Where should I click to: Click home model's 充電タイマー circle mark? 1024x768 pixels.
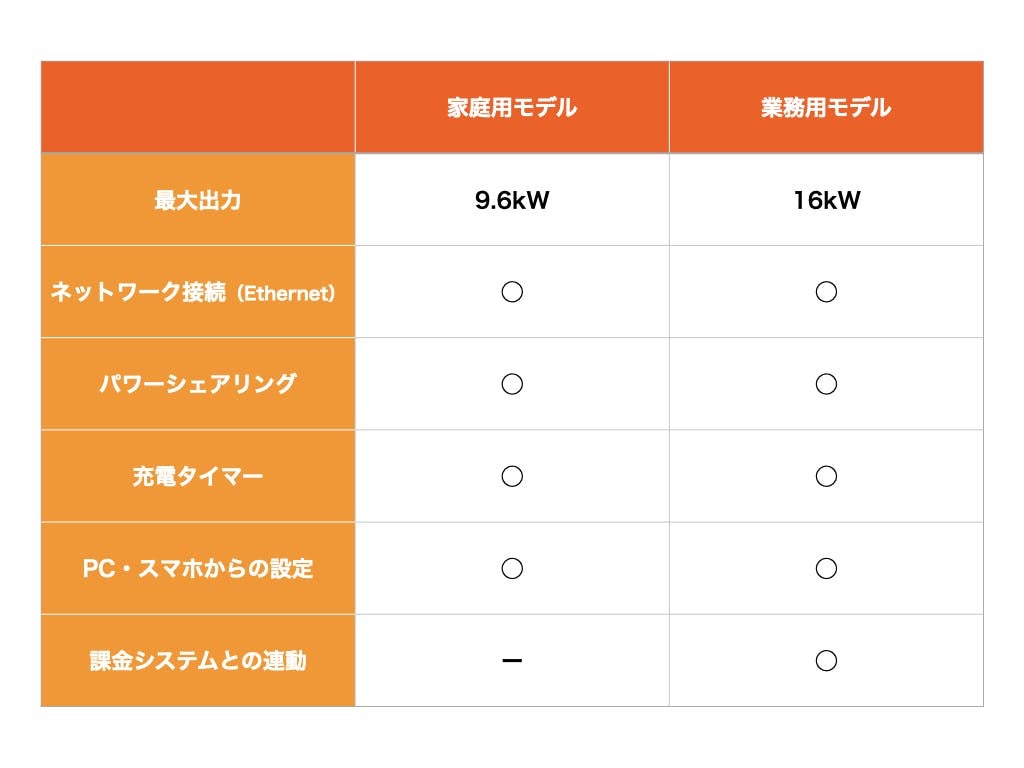512,476
